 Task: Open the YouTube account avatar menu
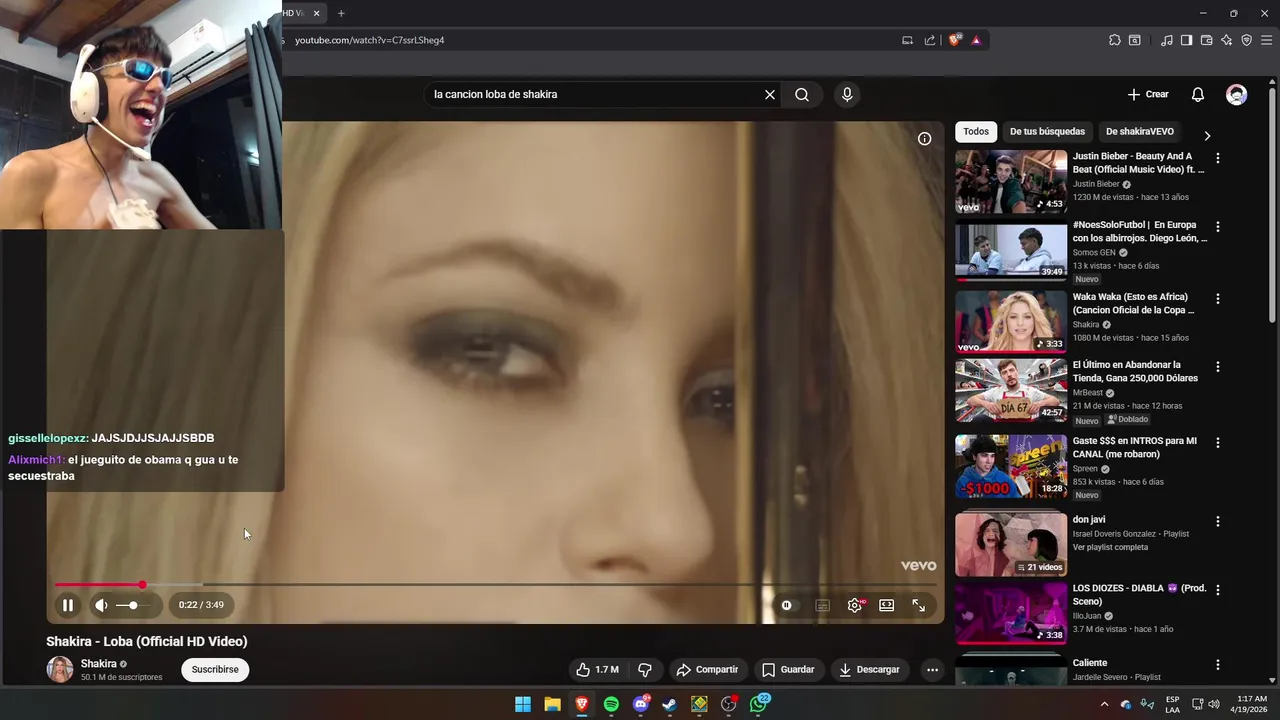[x=1237, y=94]
